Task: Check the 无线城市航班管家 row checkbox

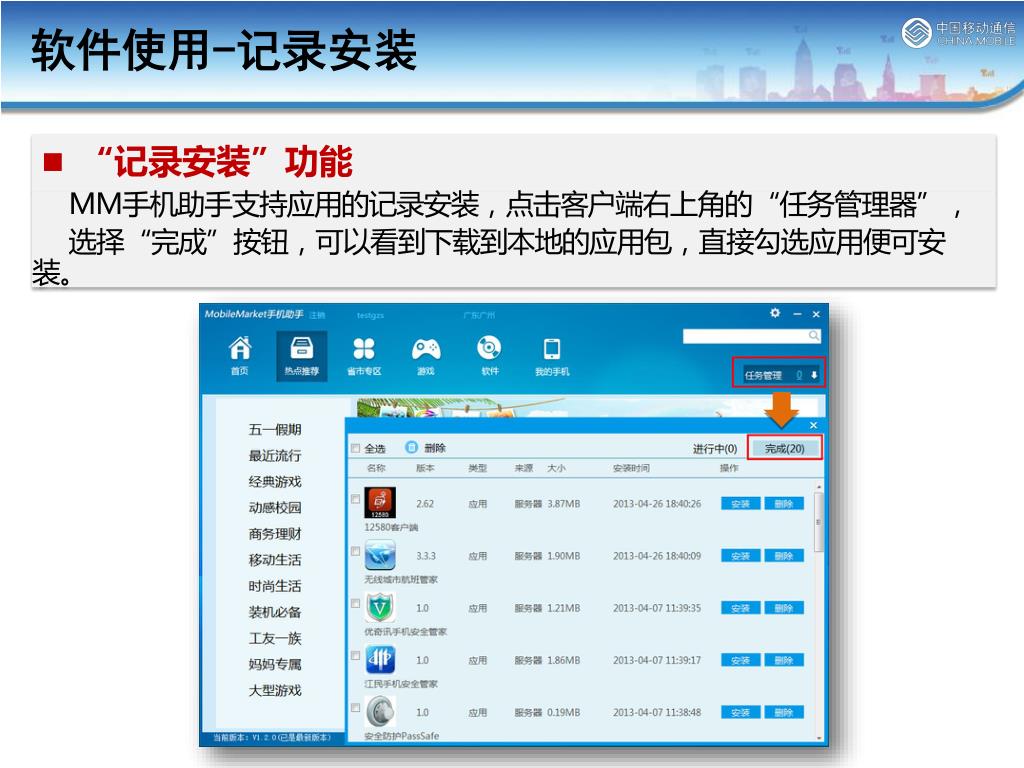Action: (355, 551)
